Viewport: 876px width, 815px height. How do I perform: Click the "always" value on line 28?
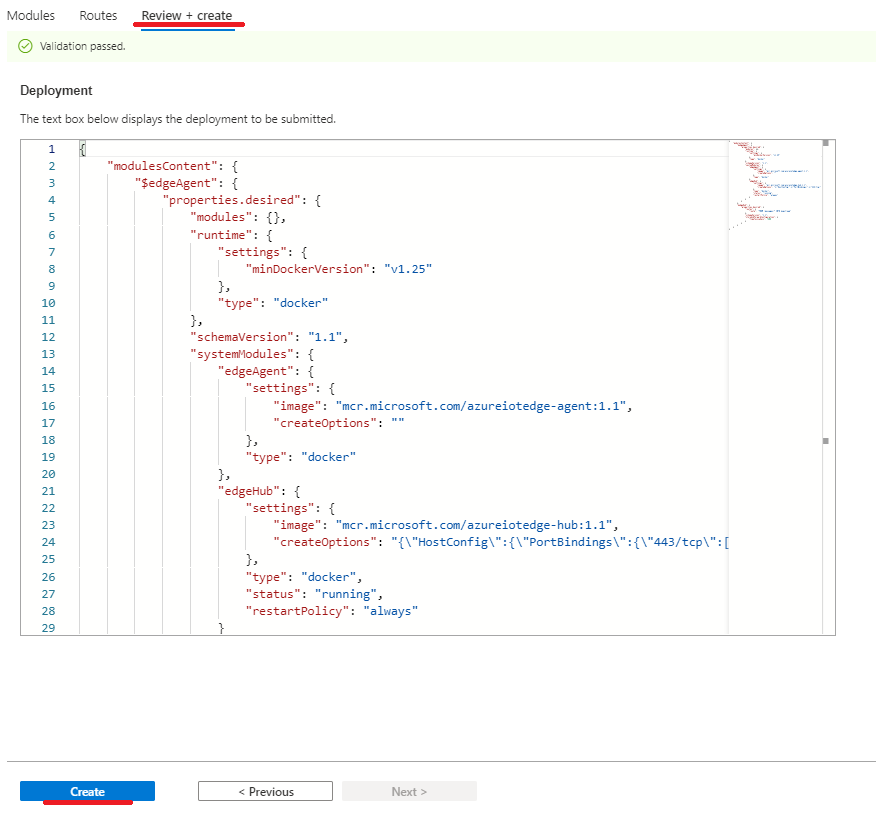(x=391, y=611)
